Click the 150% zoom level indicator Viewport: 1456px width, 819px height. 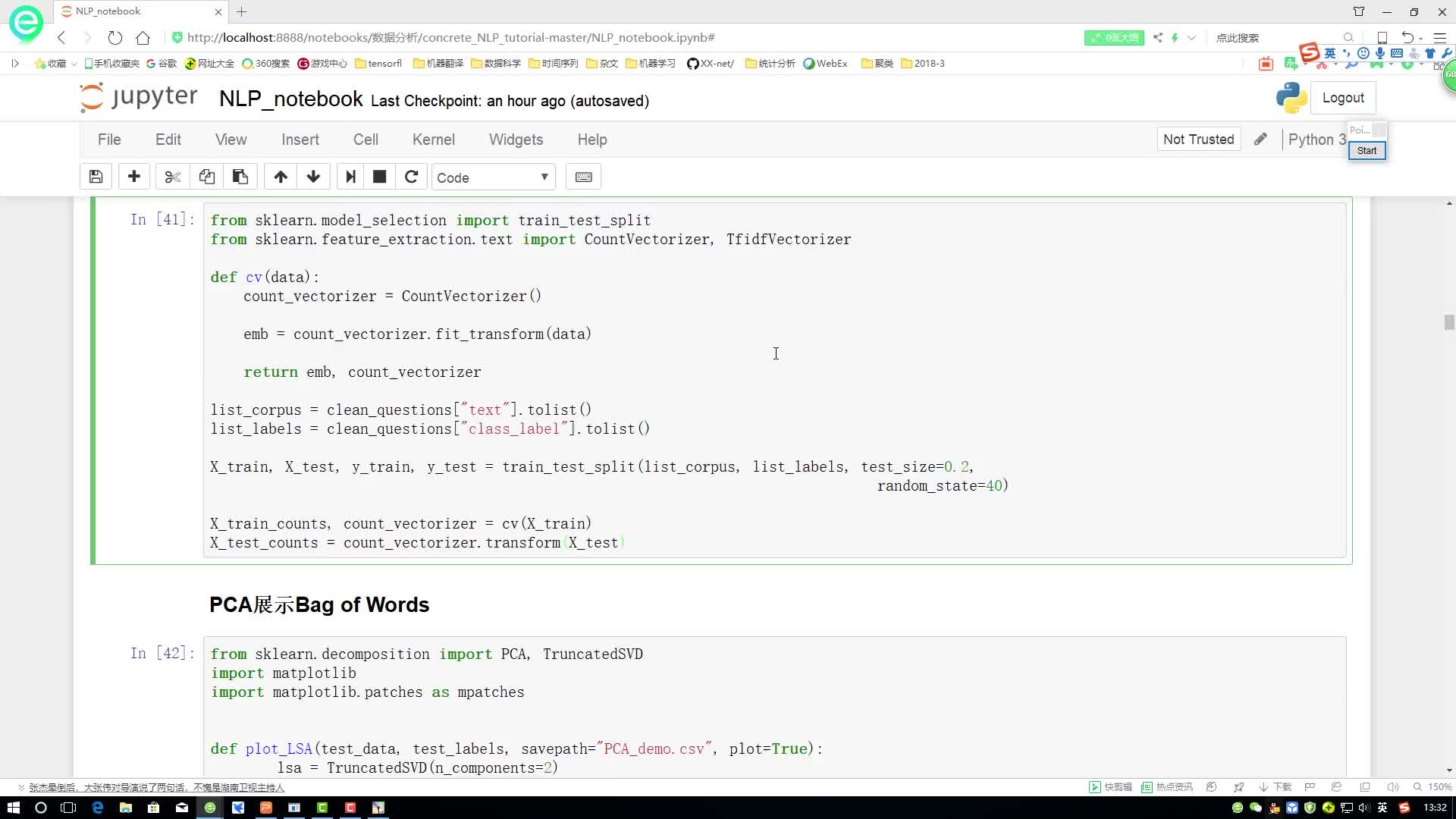(1432, 787)
